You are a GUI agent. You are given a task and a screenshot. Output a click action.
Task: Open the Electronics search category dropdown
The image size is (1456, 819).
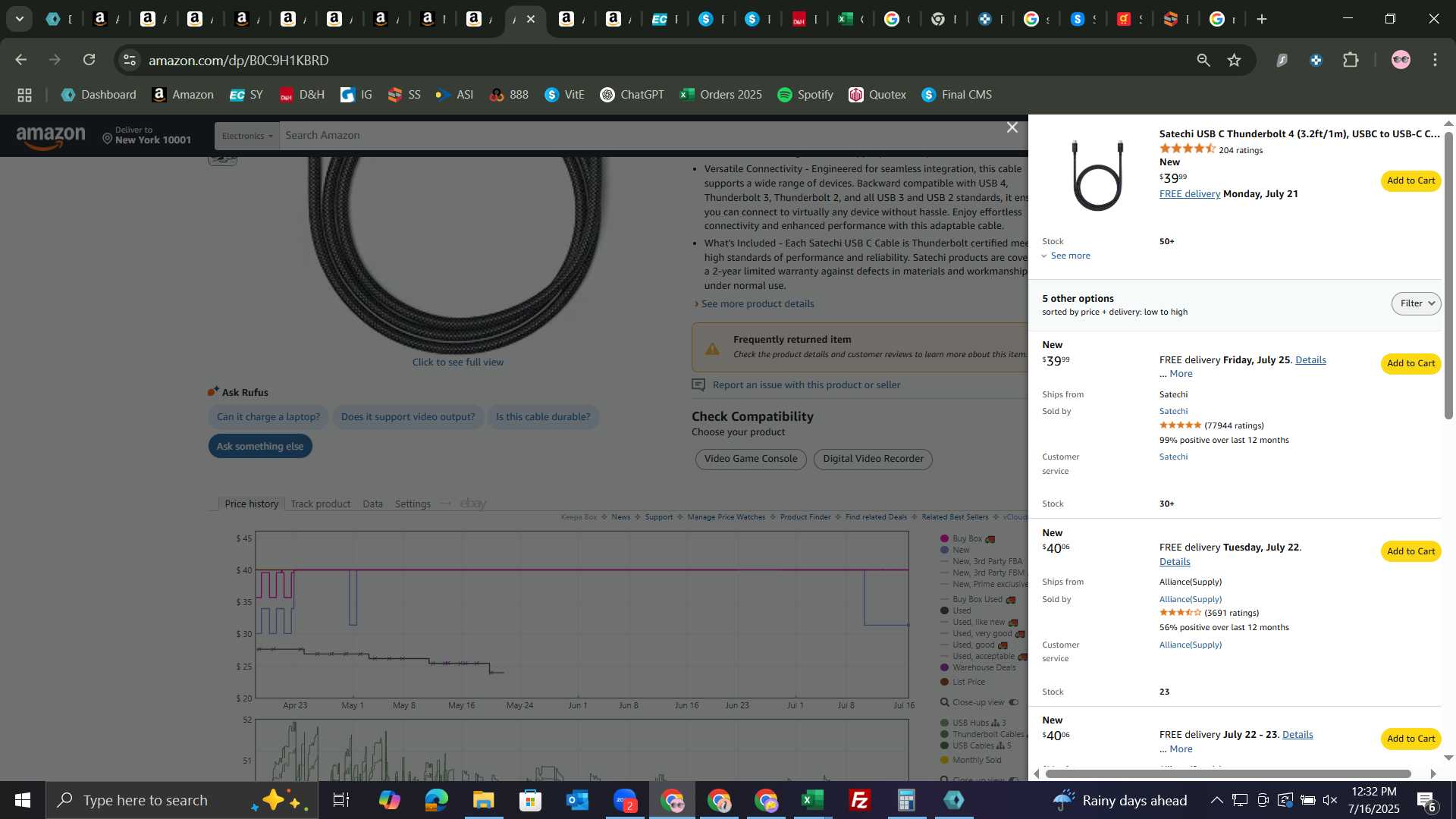247,136
